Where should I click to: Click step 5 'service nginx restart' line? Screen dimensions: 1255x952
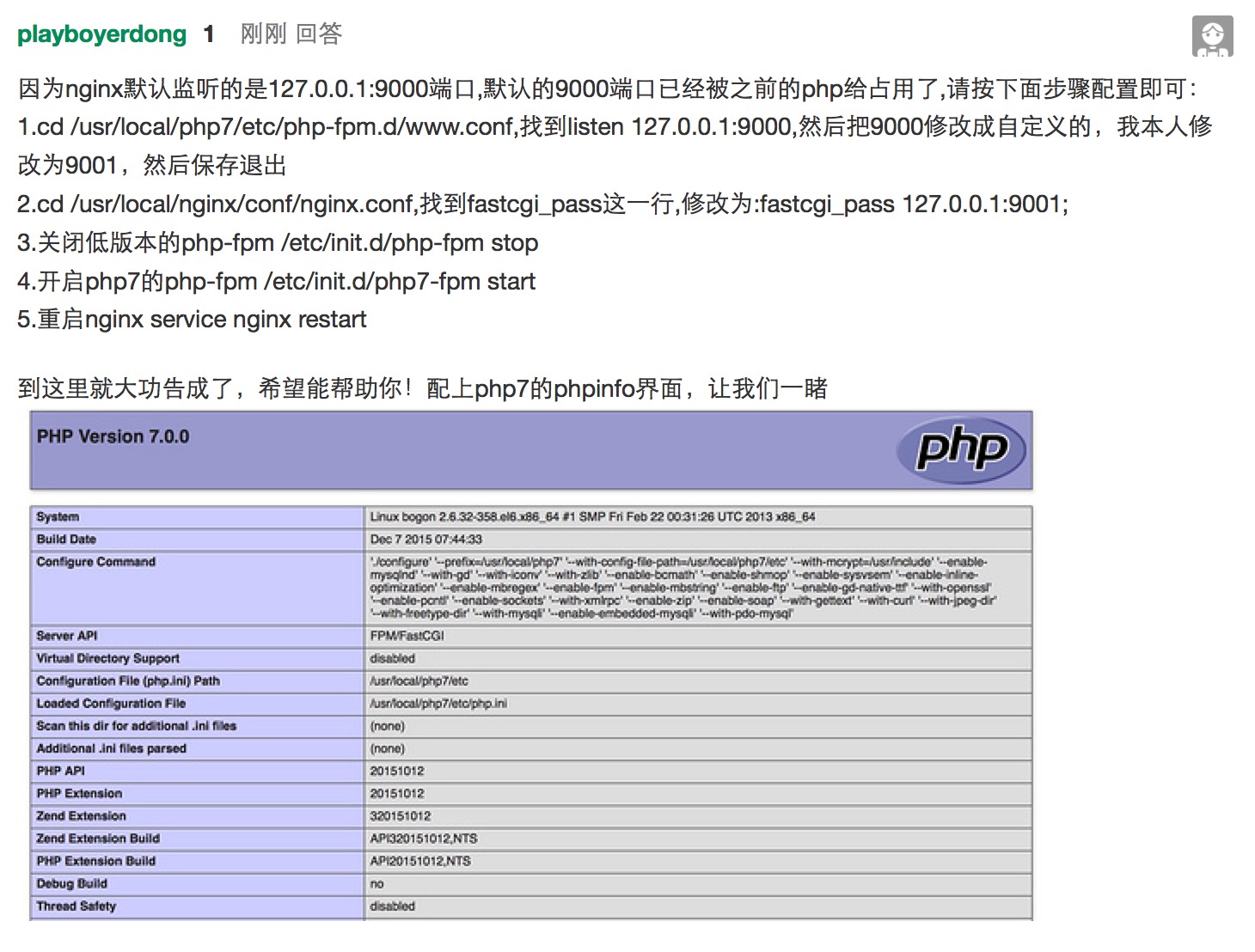(192, 319)
